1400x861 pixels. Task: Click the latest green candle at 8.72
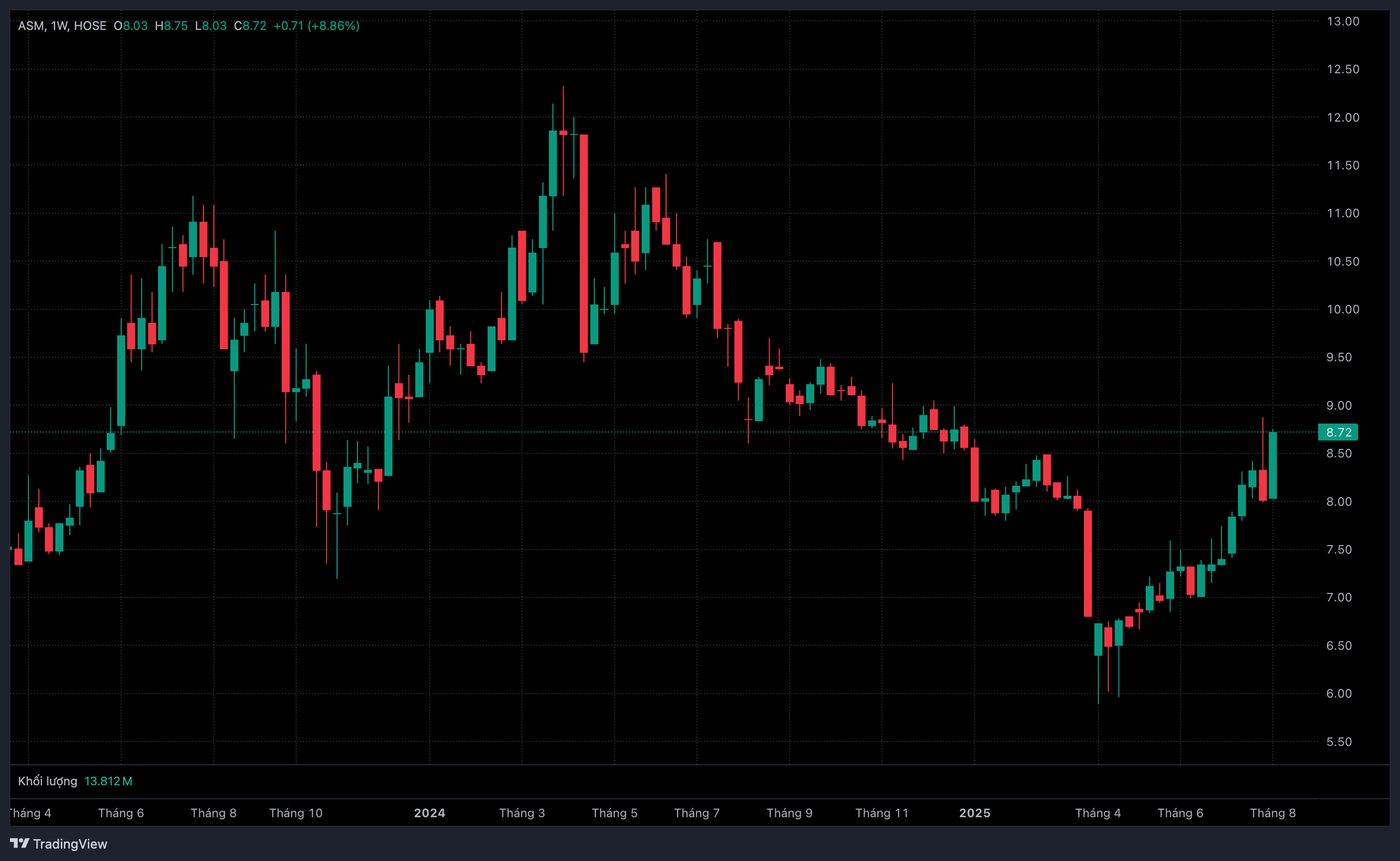(x=1273, y=466)
